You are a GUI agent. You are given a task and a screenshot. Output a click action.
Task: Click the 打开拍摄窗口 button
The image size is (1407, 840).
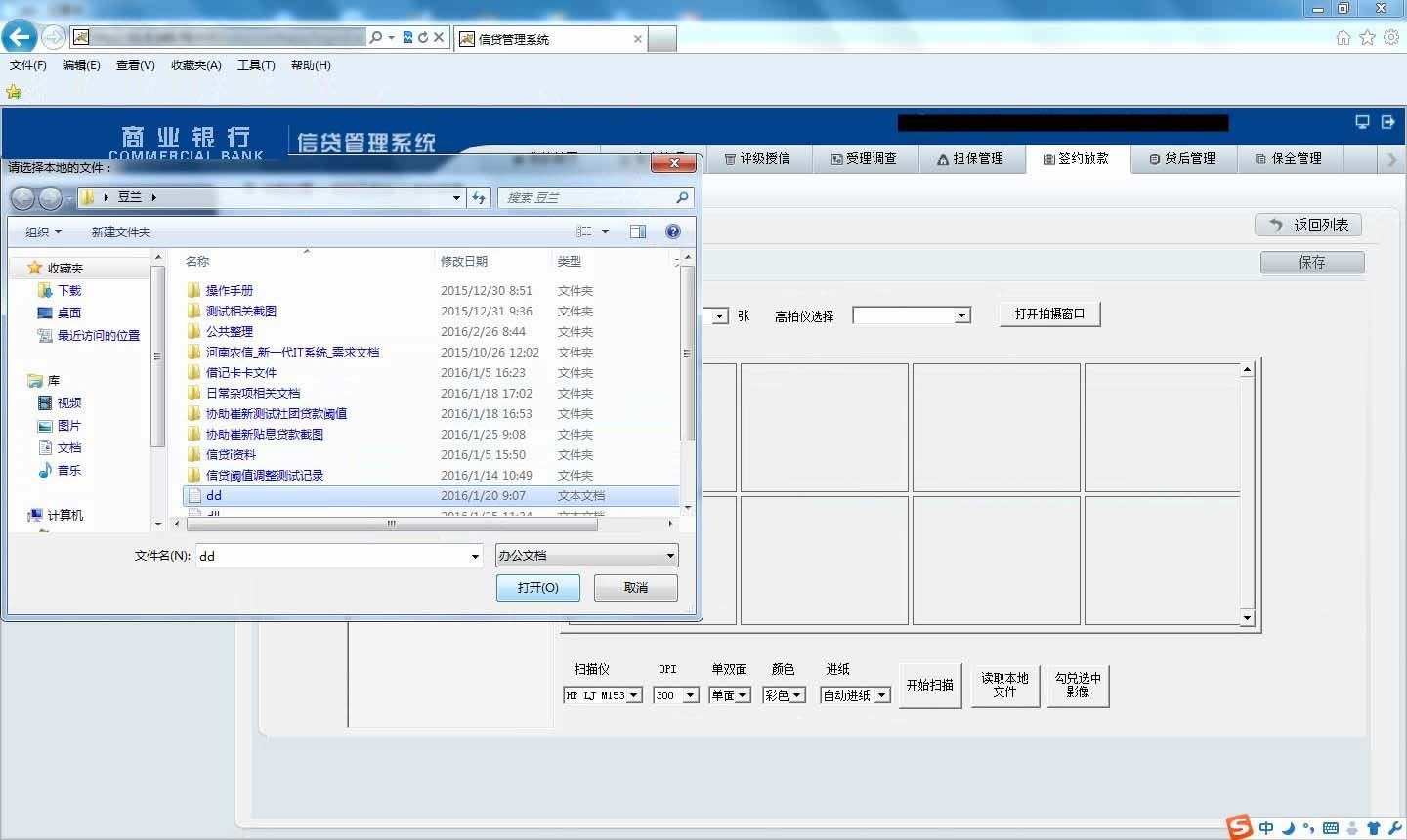[1050, 315]
